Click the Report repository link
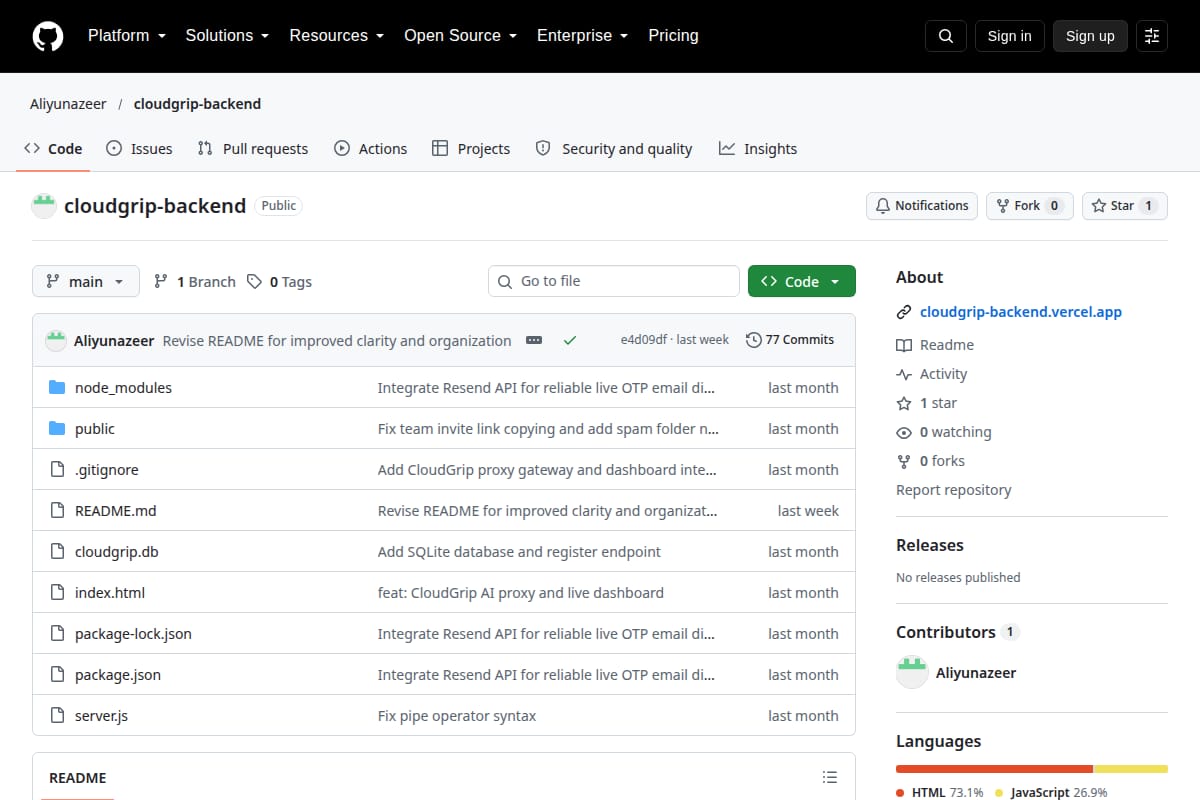Image resolution: width=1200 pixels, height=800 pixels. (x=954, y=490)
